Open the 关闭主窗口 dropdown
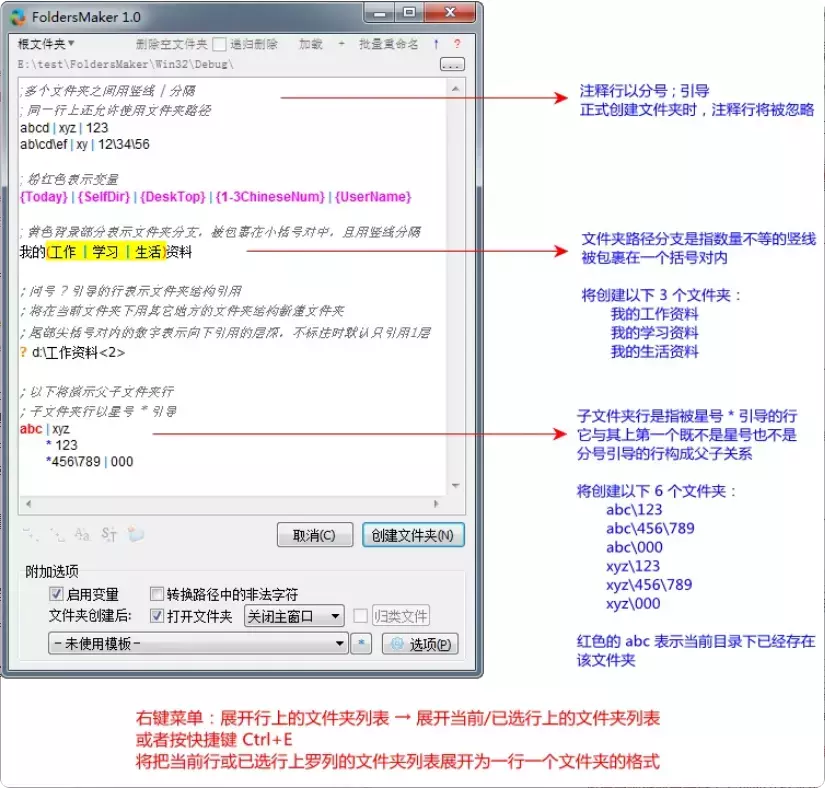This screenshot has width=825, height=788. click(296, 616)
